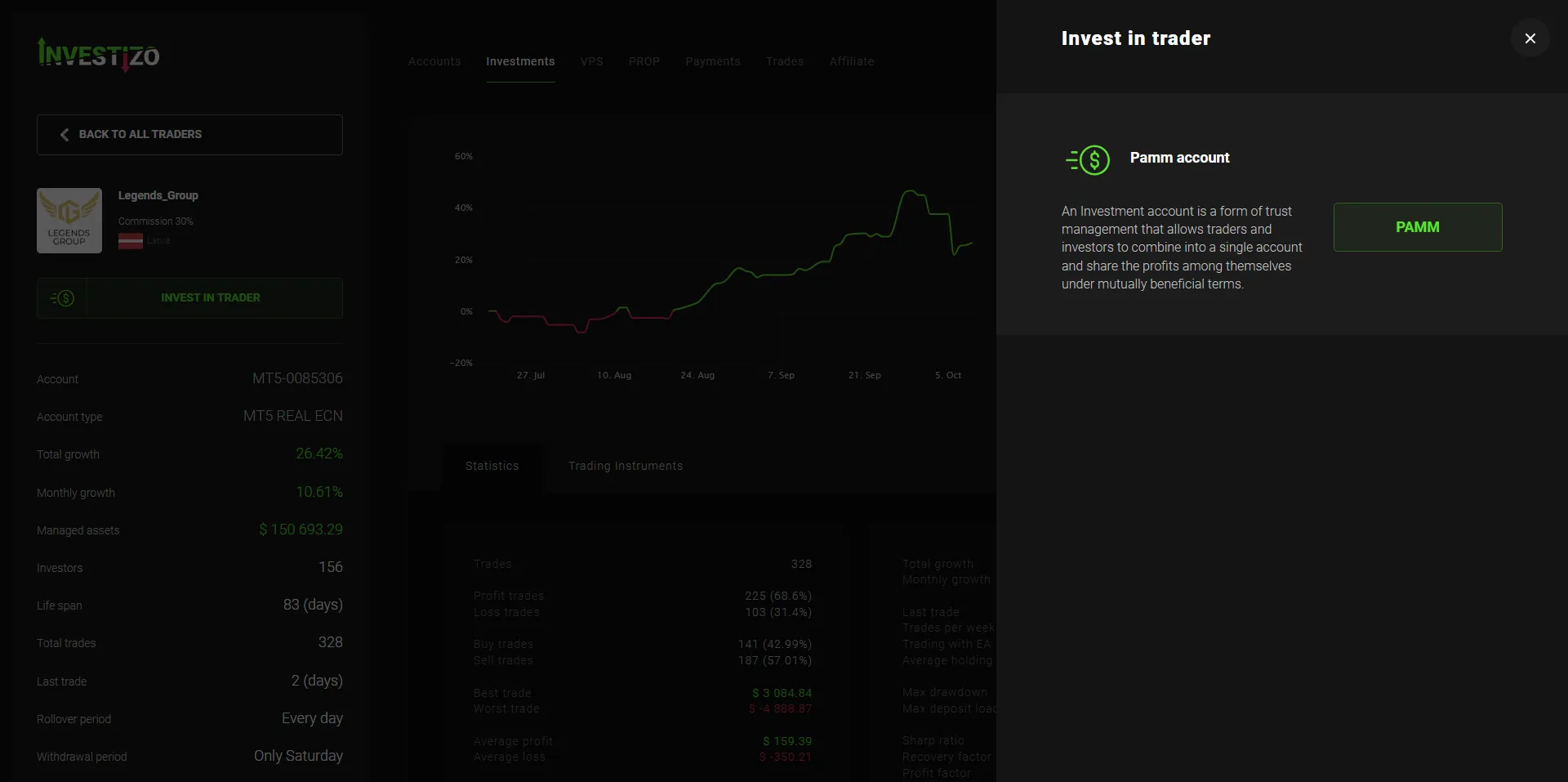Viewport: 1568px width, 782px height.
Task: Click the Legends_Group trader name
Action: (158, 196)
